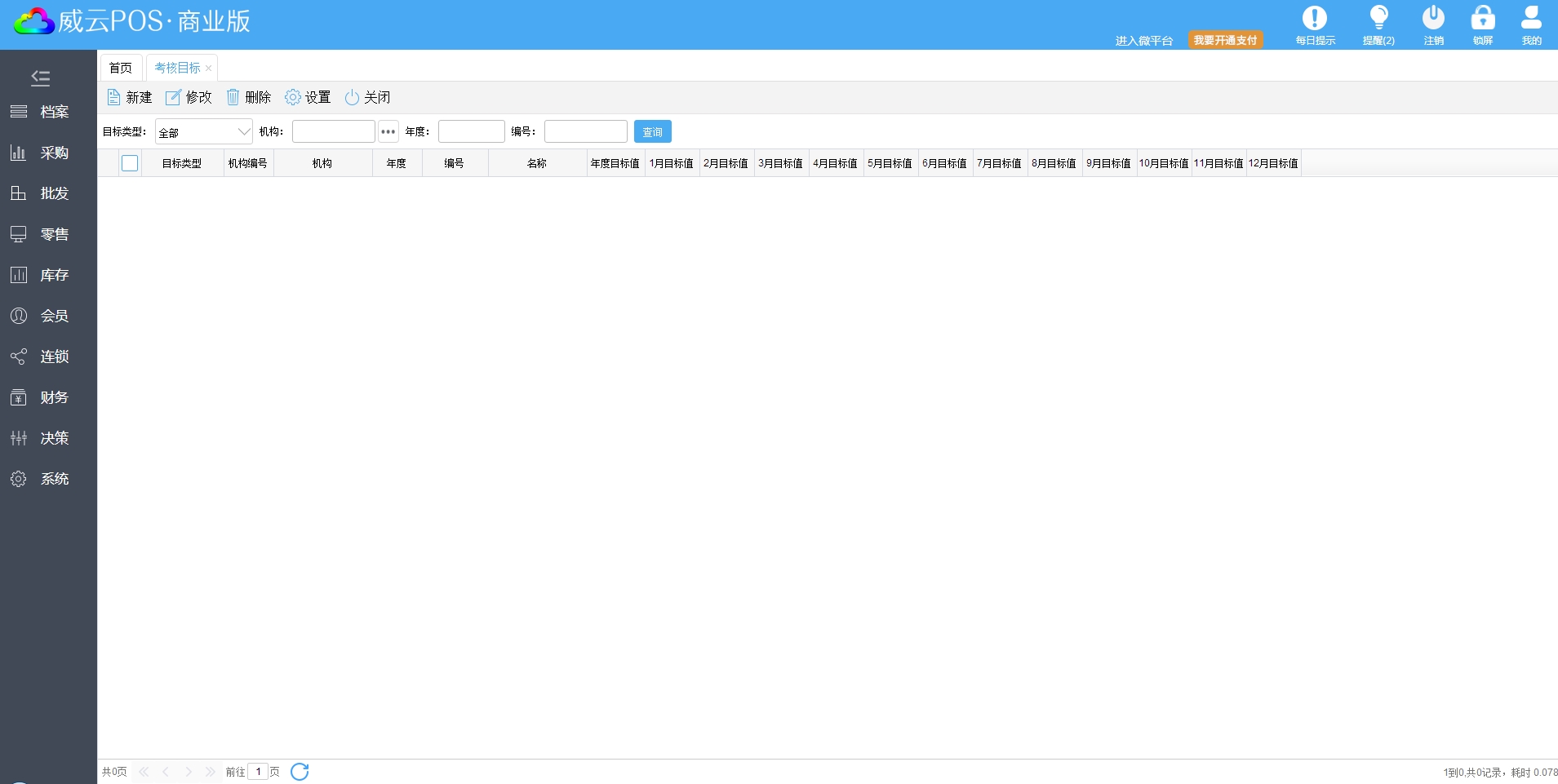Click the 锁屏 lock screen icon
Viewport: 1558px width, 784px height.
click(1483, 24)
